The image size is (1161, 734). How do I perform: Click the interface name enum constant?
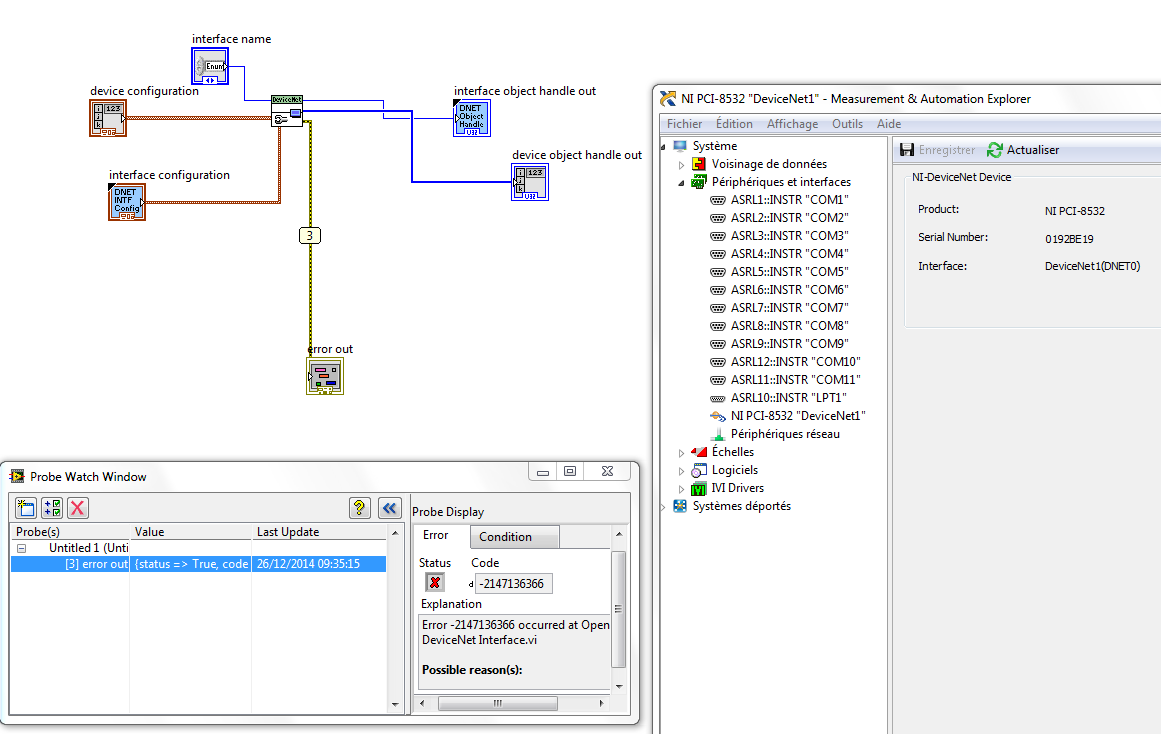(210, 67)
